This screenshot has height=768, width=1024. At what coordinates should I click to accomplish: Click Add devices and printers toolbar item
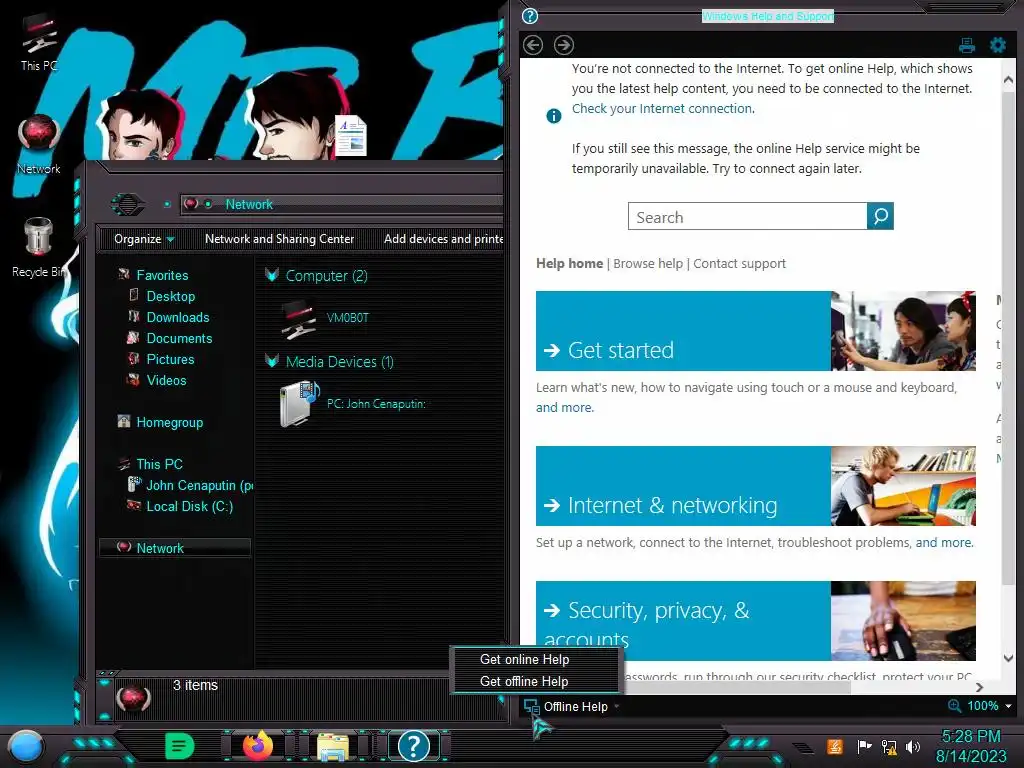point(443,239)
